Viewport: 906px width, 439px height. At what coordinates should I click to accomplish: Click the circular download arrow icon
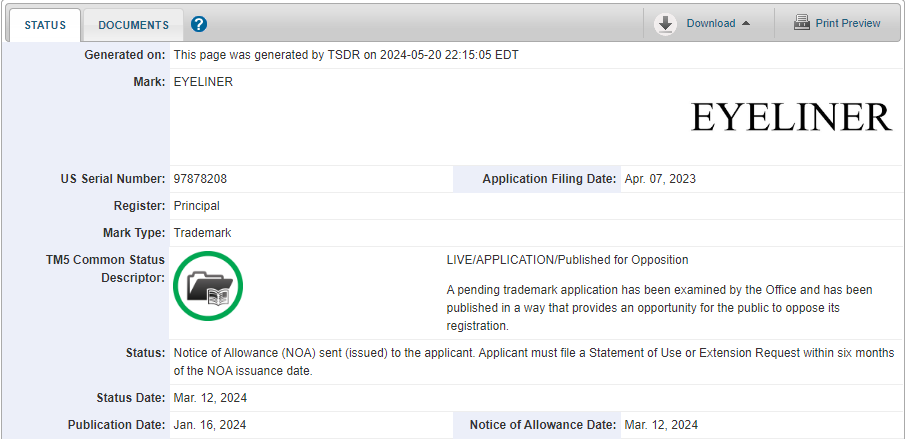click(x=665, y=24)
